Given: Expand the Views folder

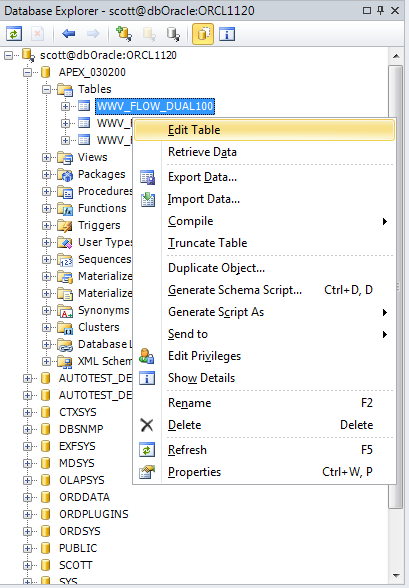Looking at the screenshot, I should tap(46, 158).
